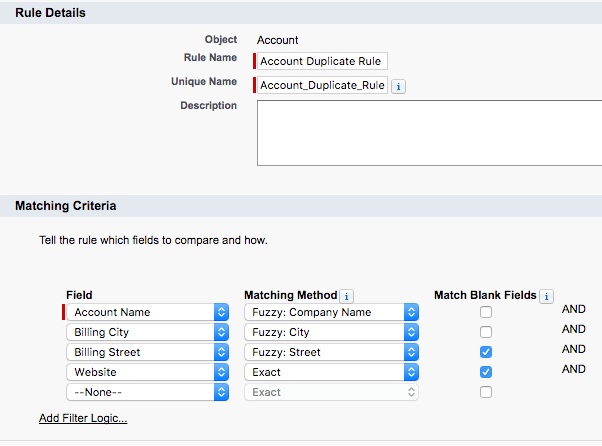The height and width of the screenshot is (446, 602).
Task: Uncheck Match Blank Fields for Billing Street
Action: pos(486,352)
